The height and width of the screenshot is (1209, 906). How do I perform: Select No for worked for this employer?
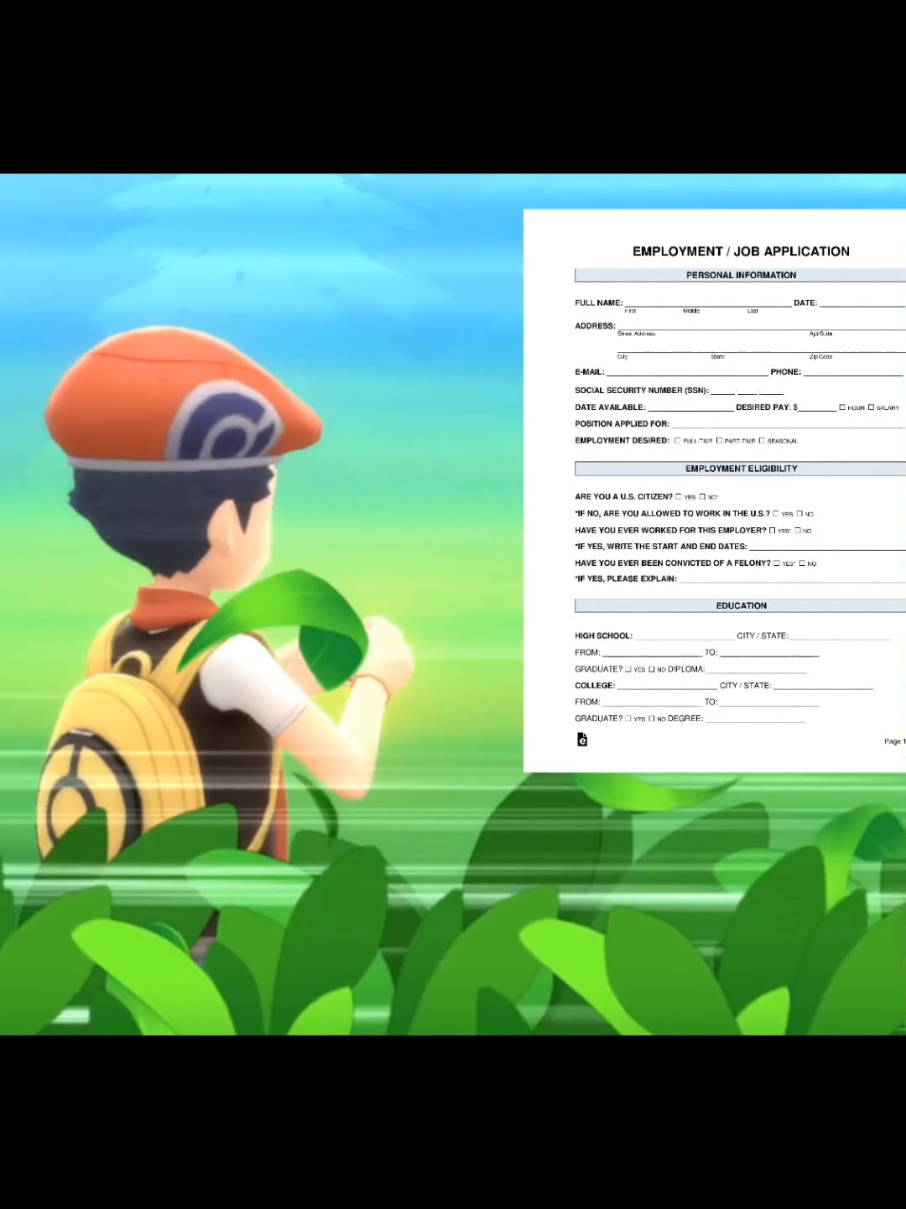coord(798,530)
